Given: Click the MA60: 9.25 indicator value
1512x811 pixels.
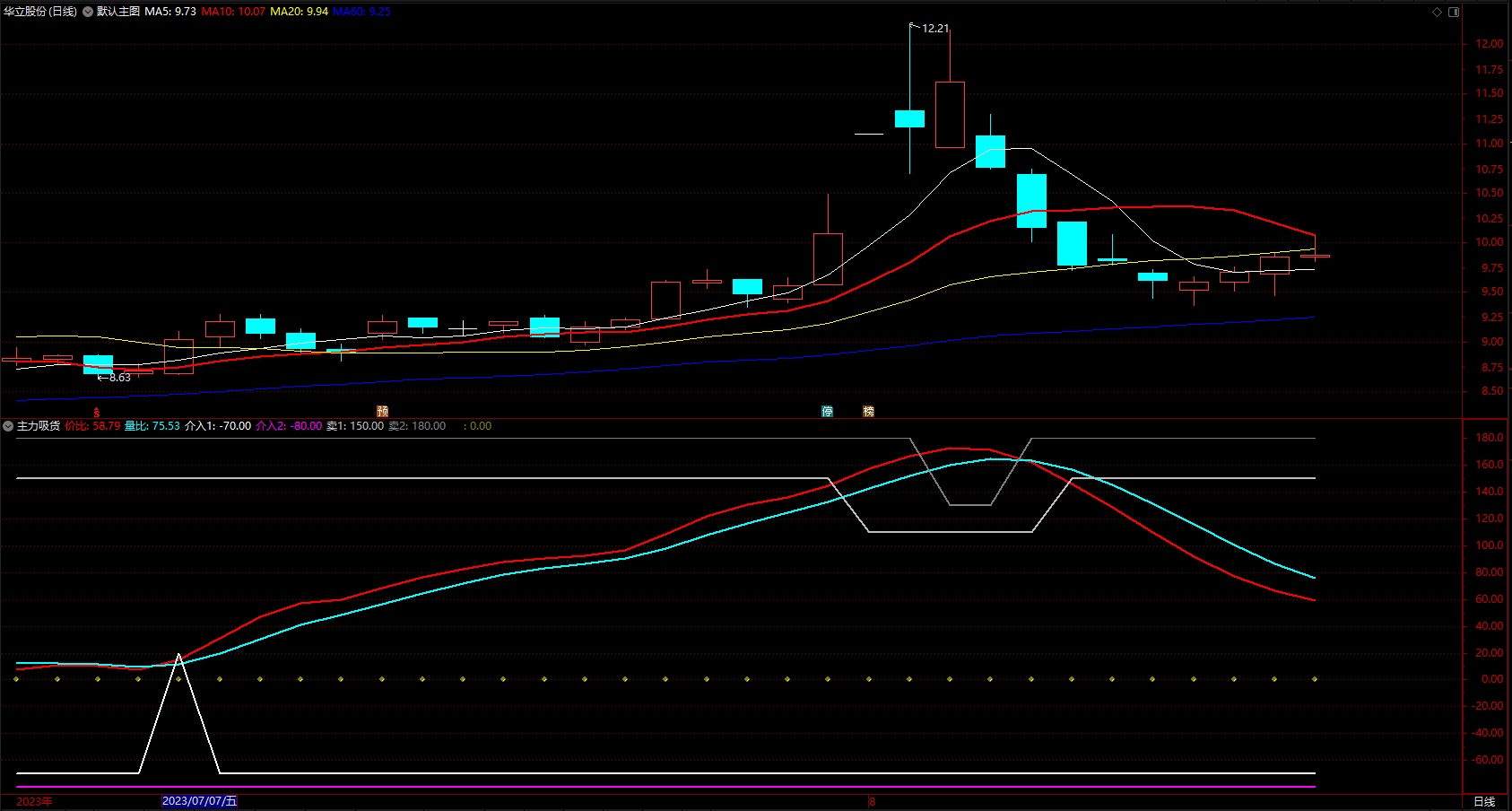Looking at the screenshot, I should click(x=362, y=12).
